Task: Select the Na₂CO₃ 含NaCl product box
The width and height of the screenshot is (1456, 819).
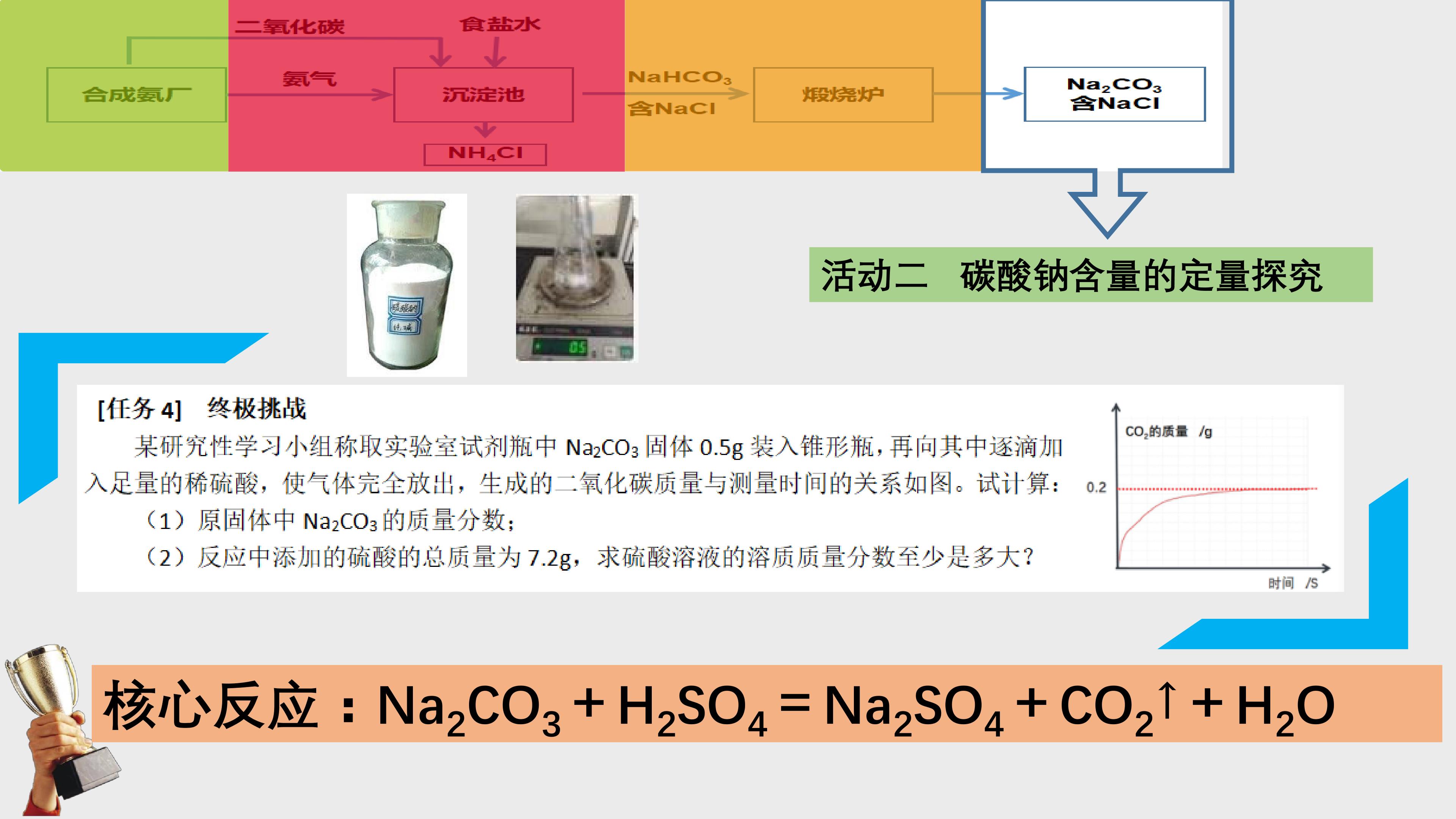Action: tap(1115, 94)
